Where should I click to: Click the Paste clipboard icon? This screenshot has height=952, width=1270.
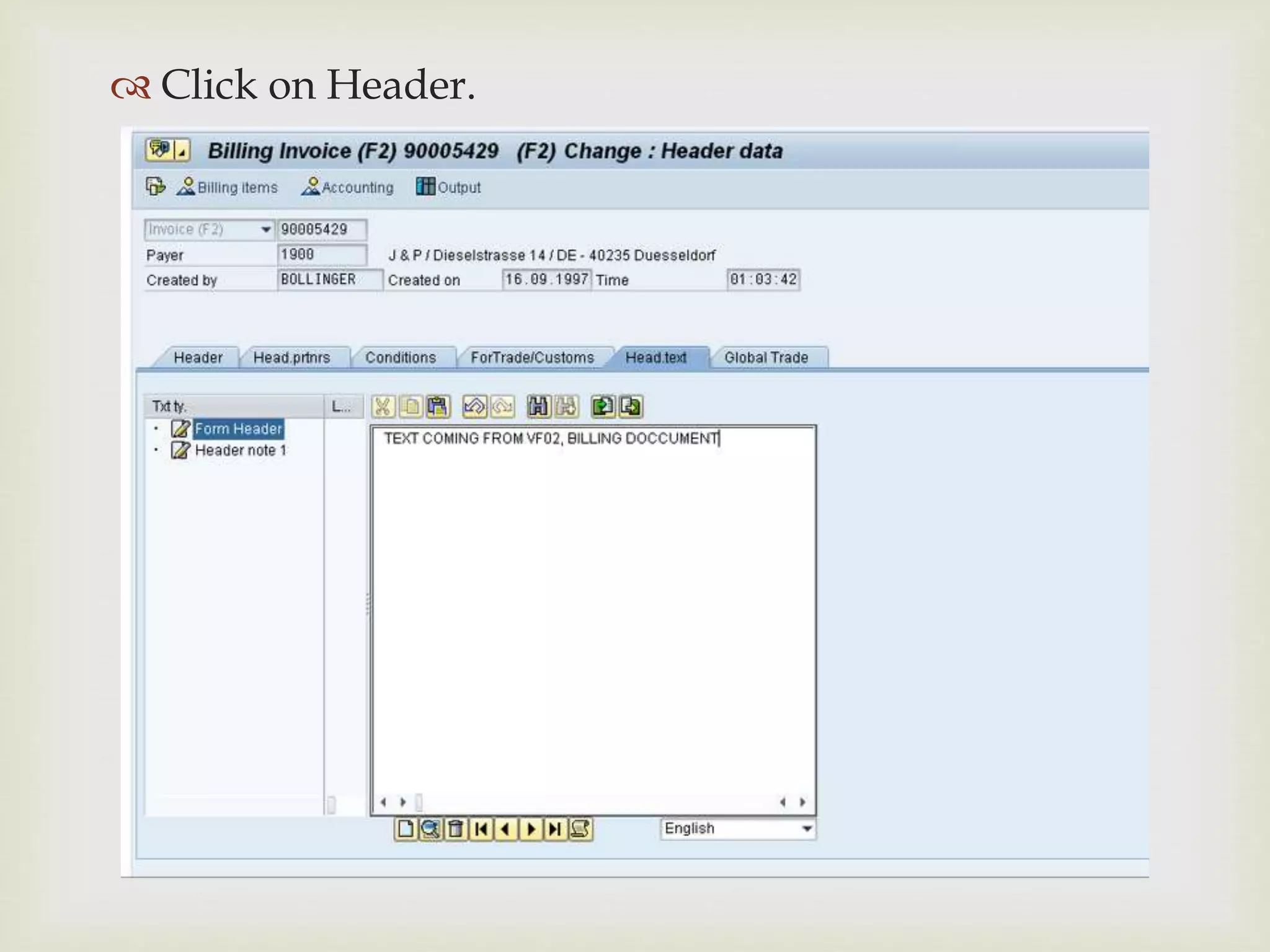click(438, 407)
